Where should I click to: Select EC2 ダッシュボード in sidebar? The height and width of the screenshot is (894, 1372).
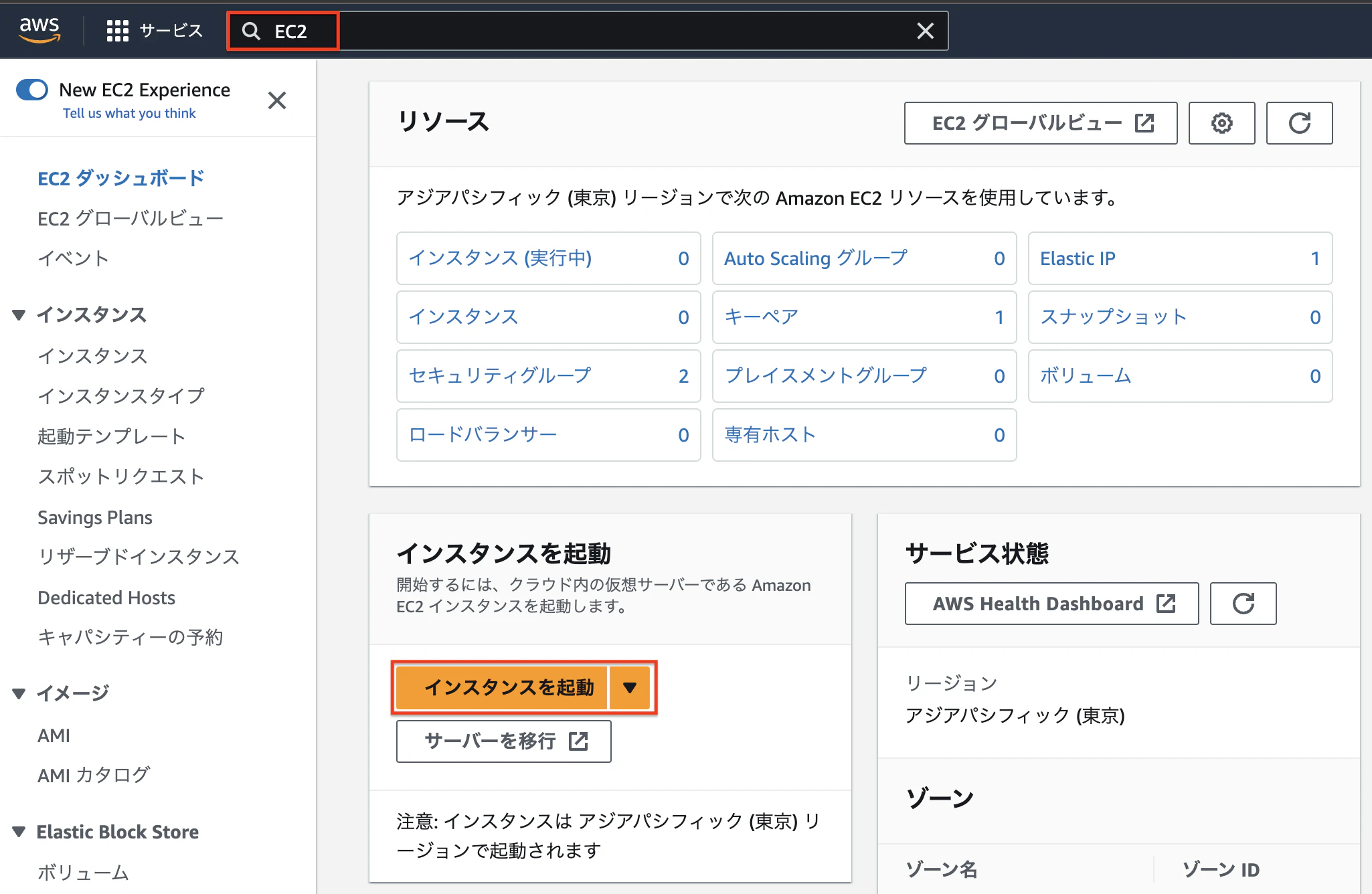(121, 178)
